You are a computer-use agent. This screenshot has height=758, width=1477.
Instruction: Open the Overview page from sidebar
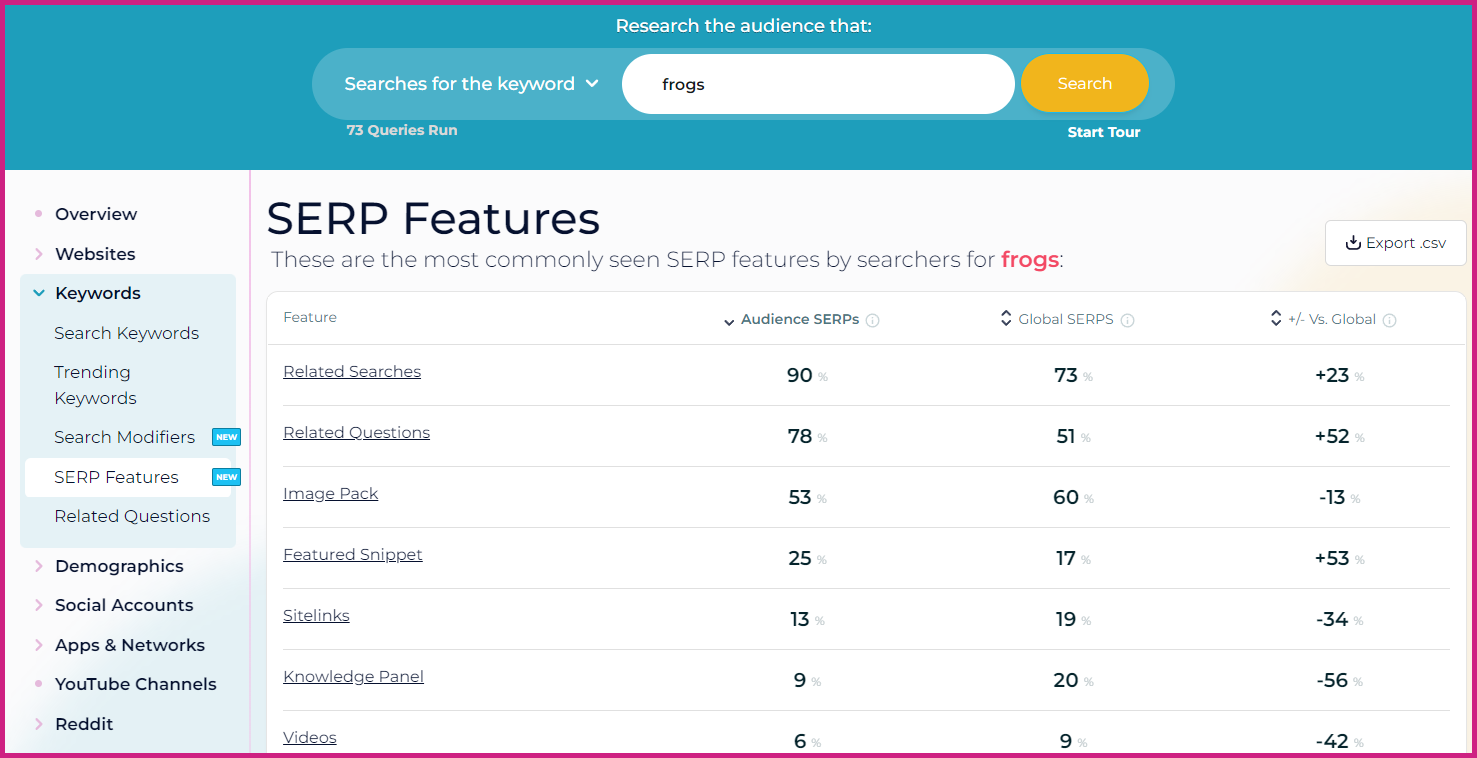coord(96,214)
